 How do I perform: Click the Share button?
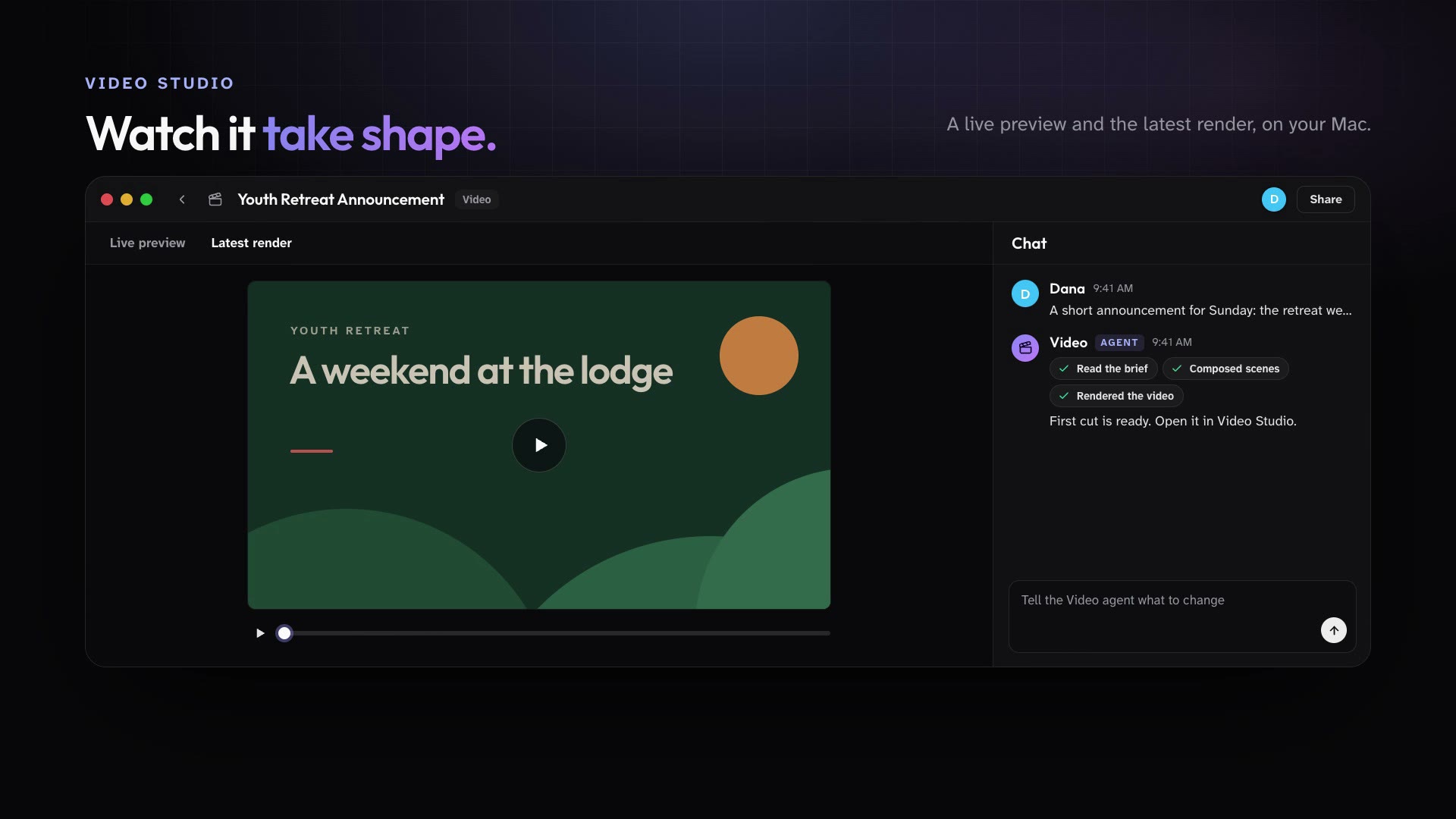pyautogui.click(x=1326, y=199)
